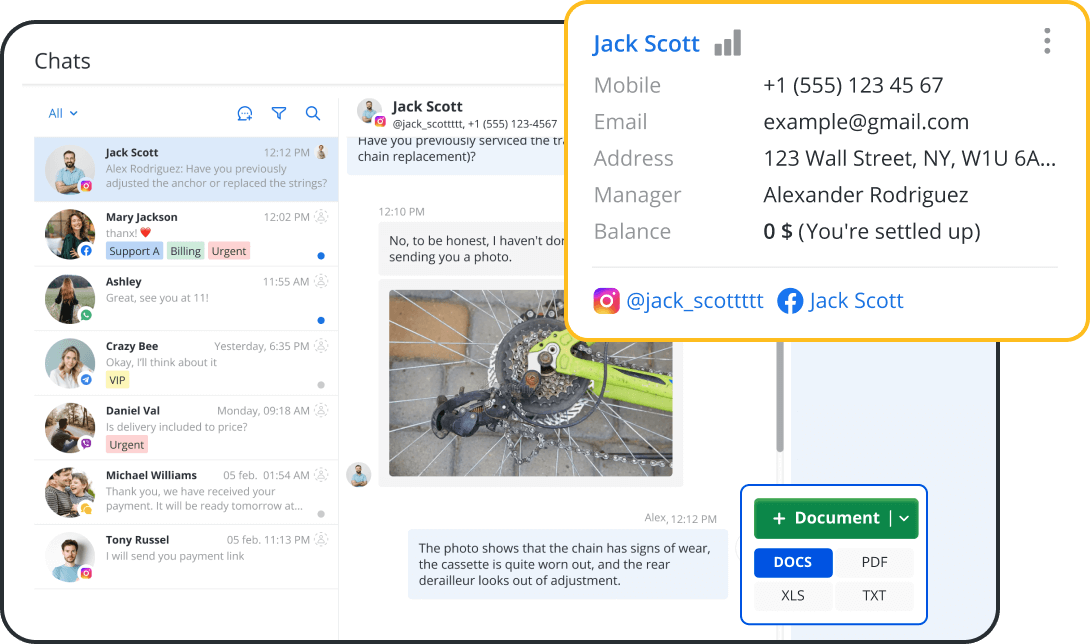
Task: Start a new chat from the sidebar
Action: [244, 113]
